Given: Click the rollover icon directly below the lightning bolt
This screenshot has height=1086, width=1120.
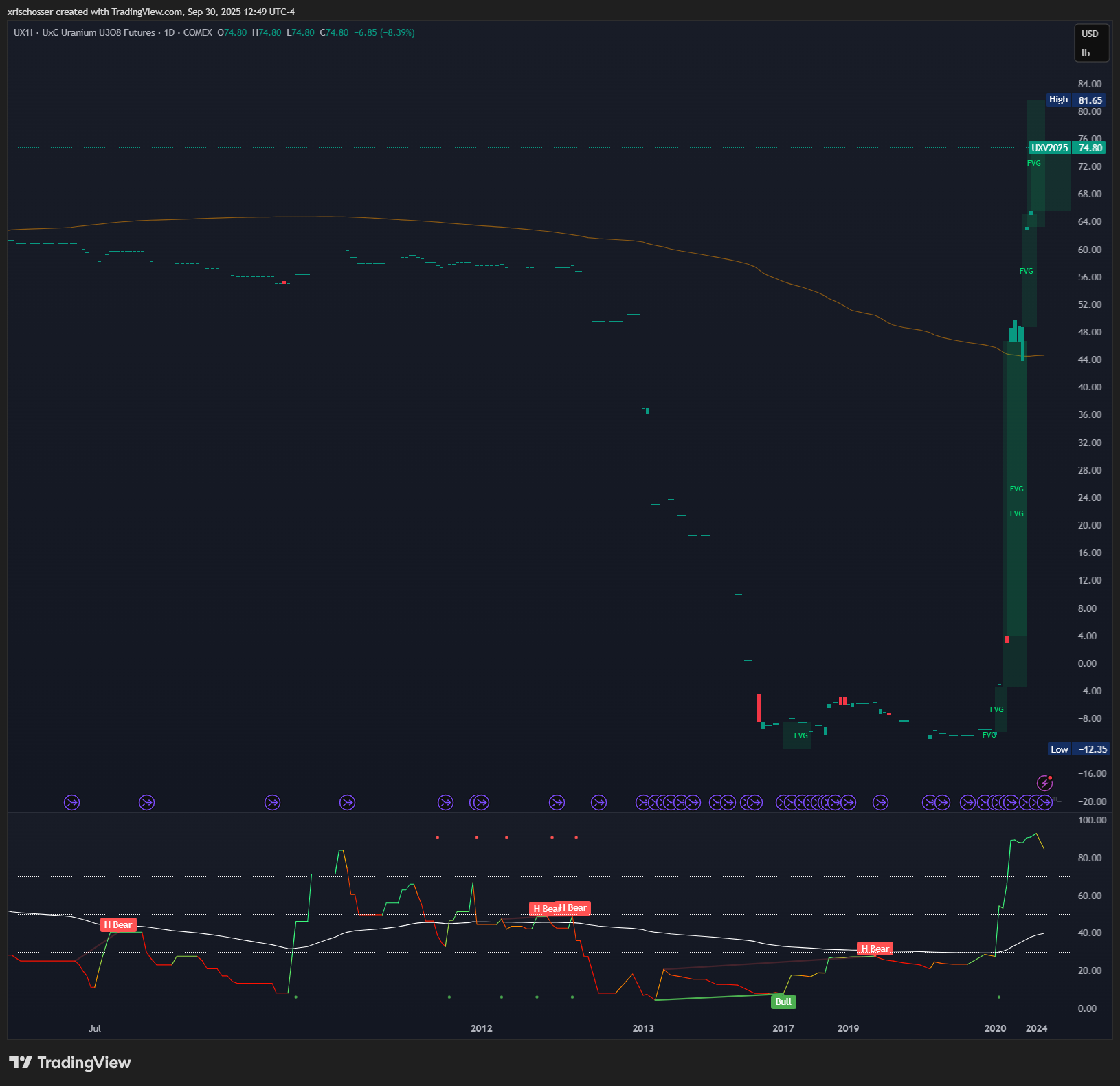Looking at the screenshot, I should 1044,802.
